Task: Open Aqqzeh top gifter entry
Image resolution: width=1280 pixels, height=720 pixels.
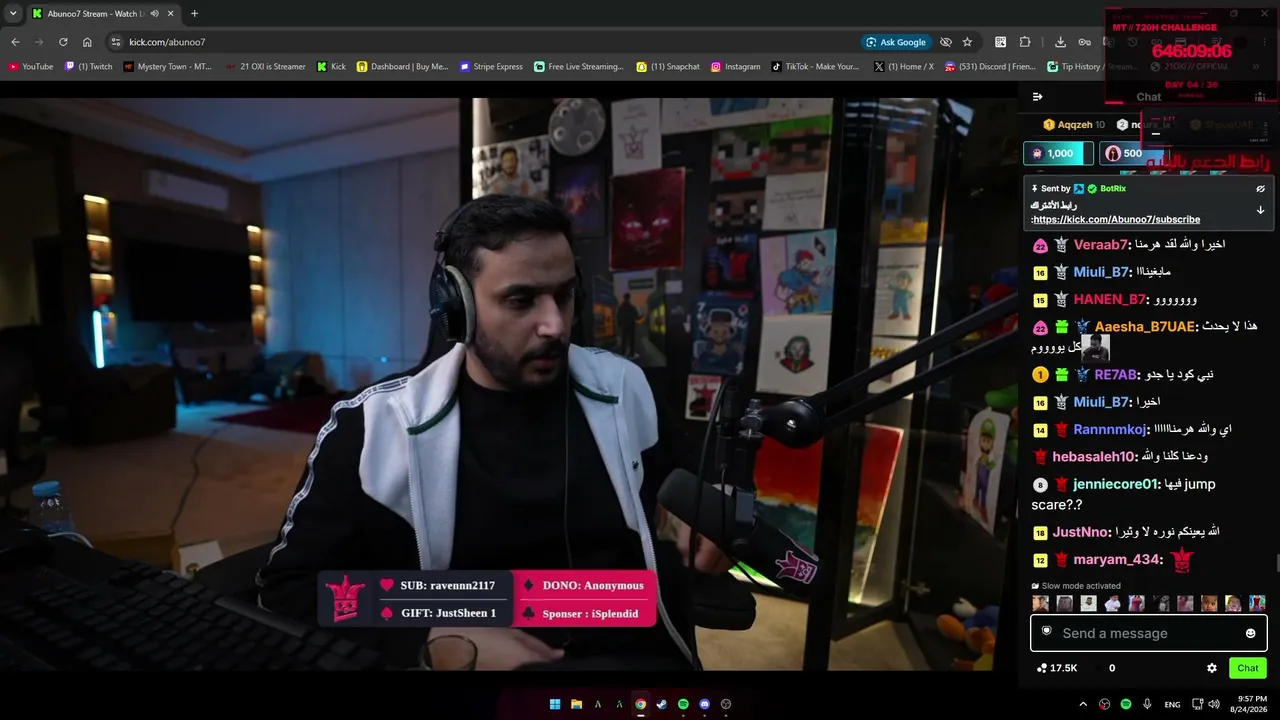Action: [x=1074, y=125]
